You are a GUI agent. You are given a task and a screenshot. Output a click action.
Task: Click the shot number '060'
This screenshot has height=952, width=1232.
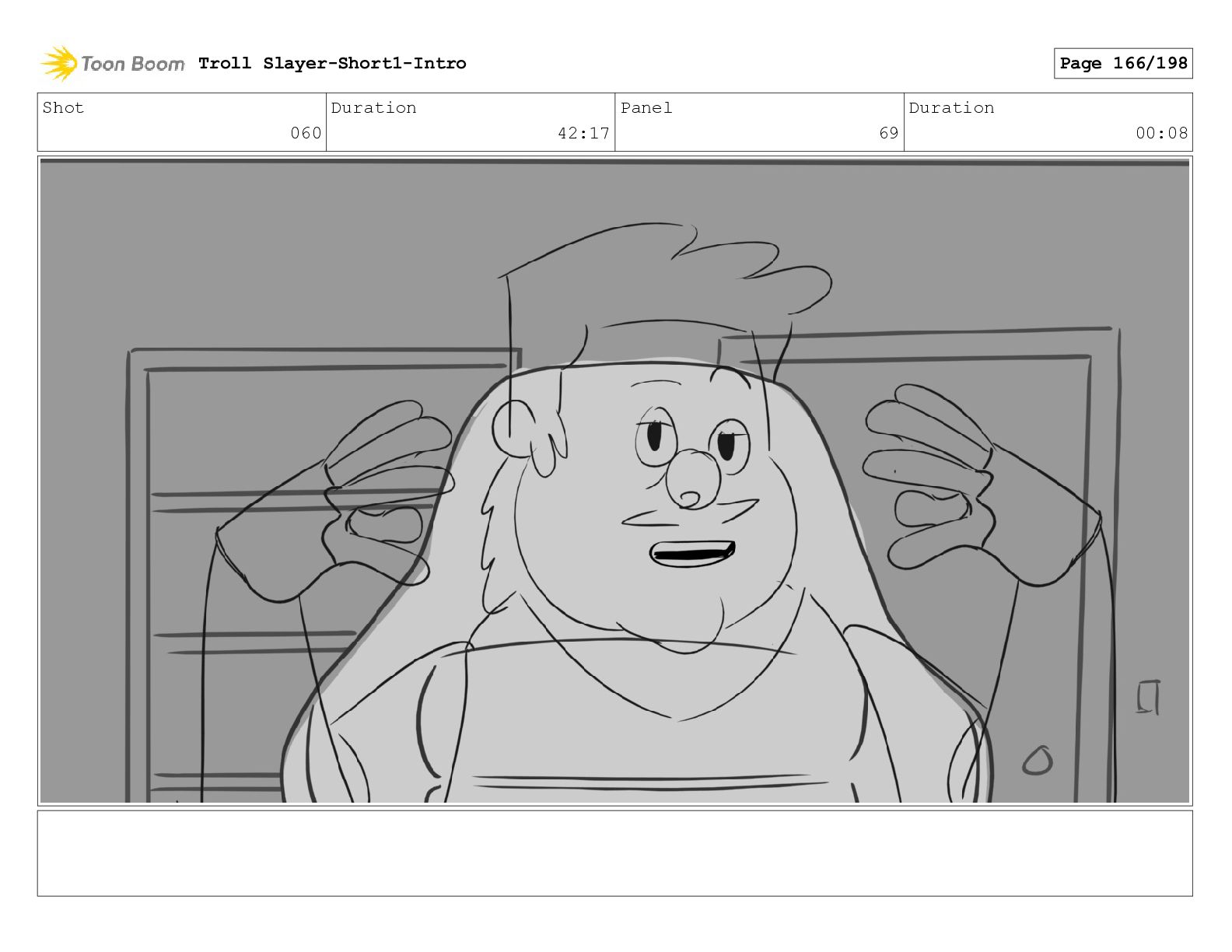point(306,133)
